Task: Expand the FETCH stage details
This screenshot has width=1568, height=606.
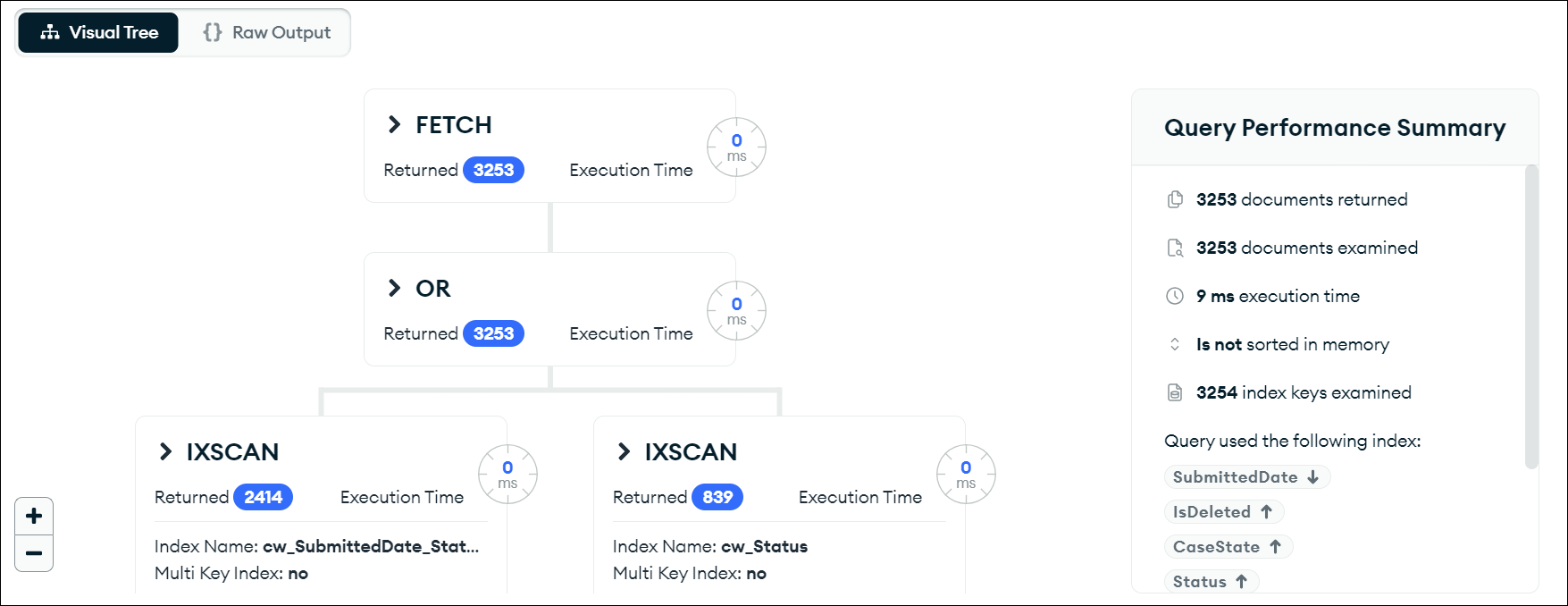Action: pos(394,124)
